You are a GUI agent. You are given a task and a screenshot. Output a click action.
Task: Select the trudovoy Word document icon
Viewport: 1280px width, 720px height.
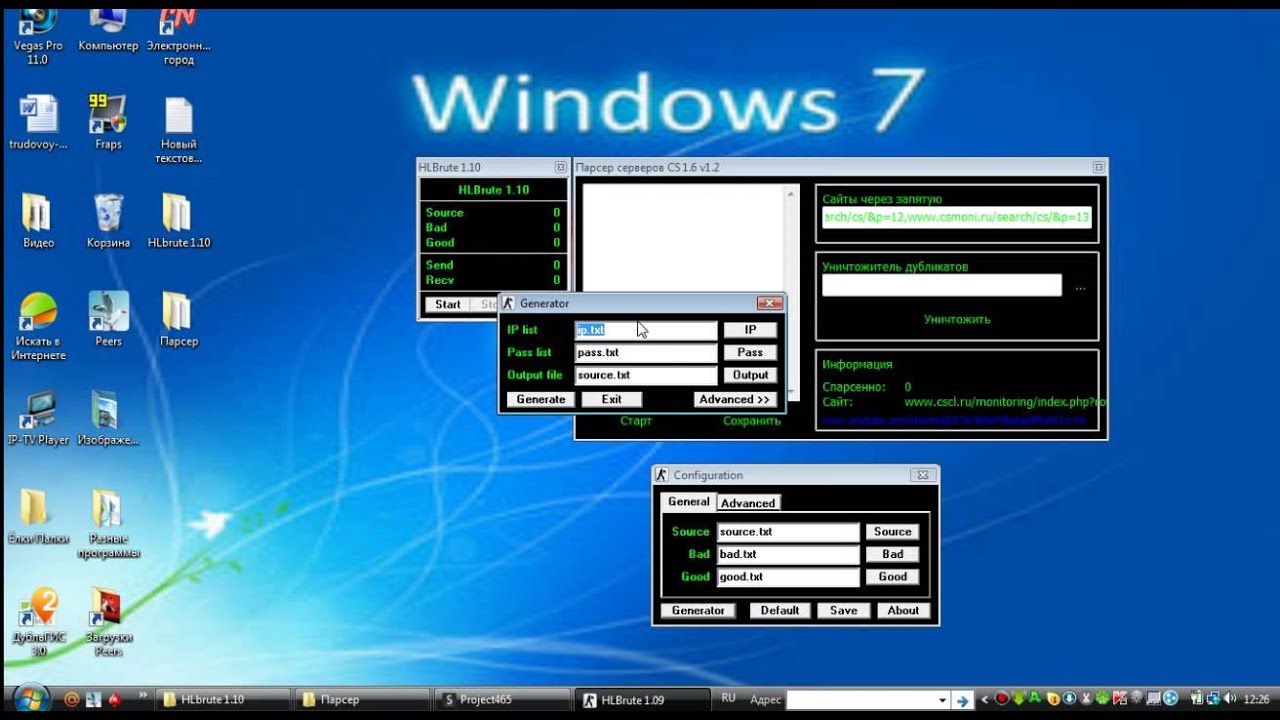[x=38, y=122]
